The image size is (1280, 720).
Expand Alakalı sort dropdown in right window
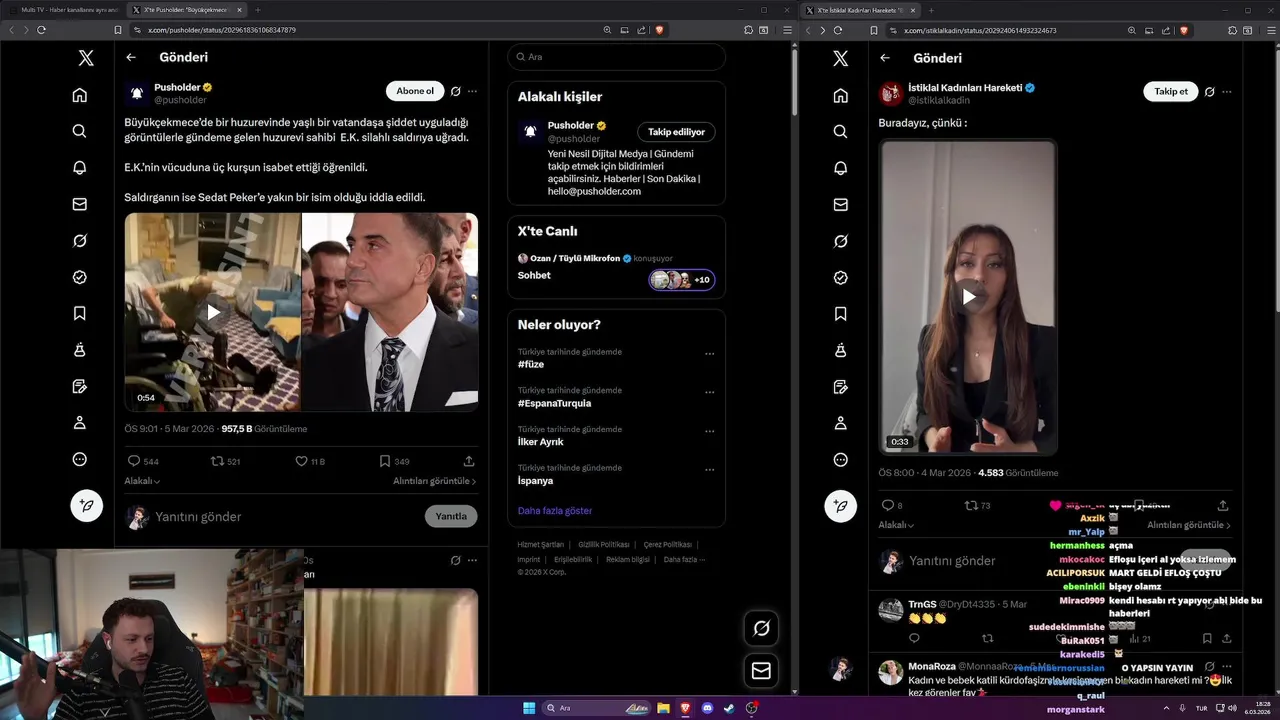896,525
